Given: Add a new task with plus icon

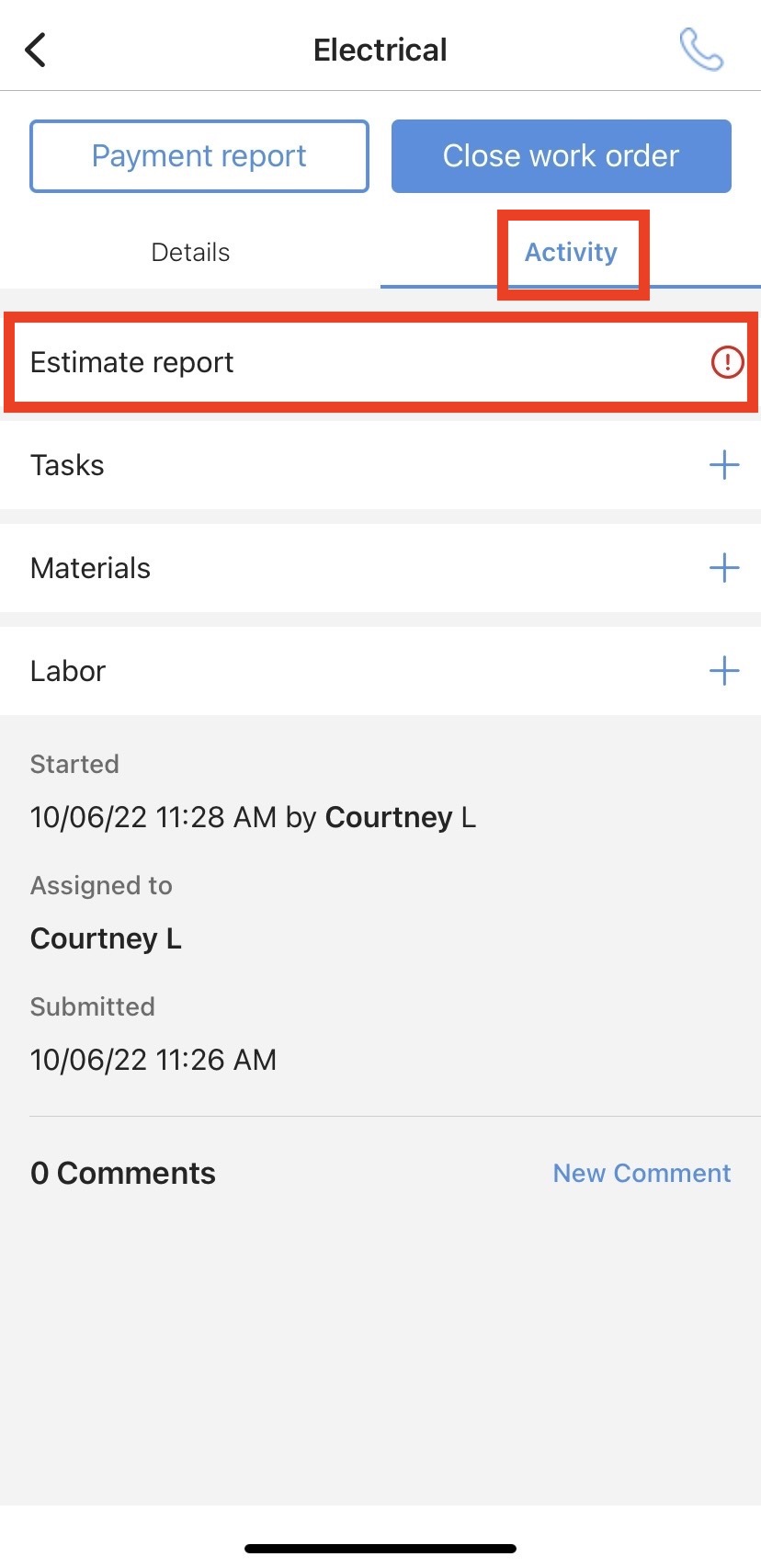Looking at the screenshot, I should click(x=724, y=465).
